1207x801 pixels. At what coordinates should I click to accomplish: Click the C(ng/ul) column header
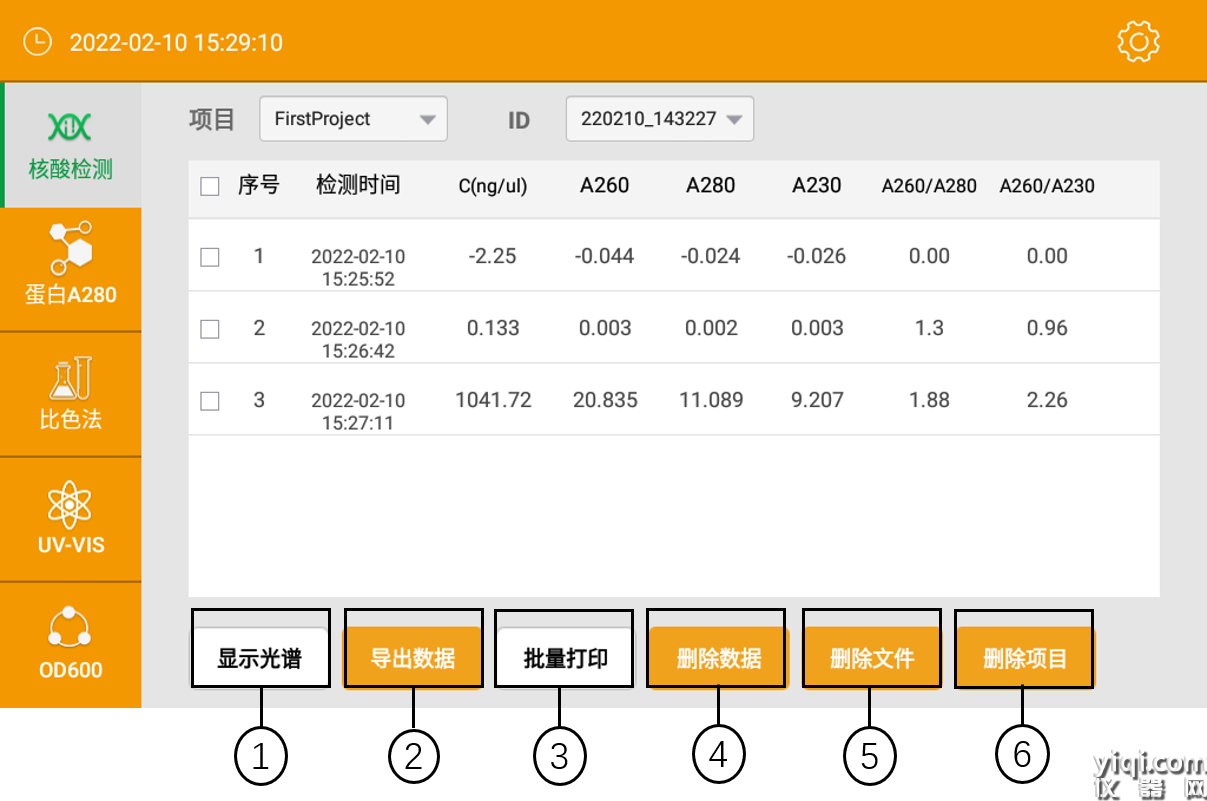point(493,186)
